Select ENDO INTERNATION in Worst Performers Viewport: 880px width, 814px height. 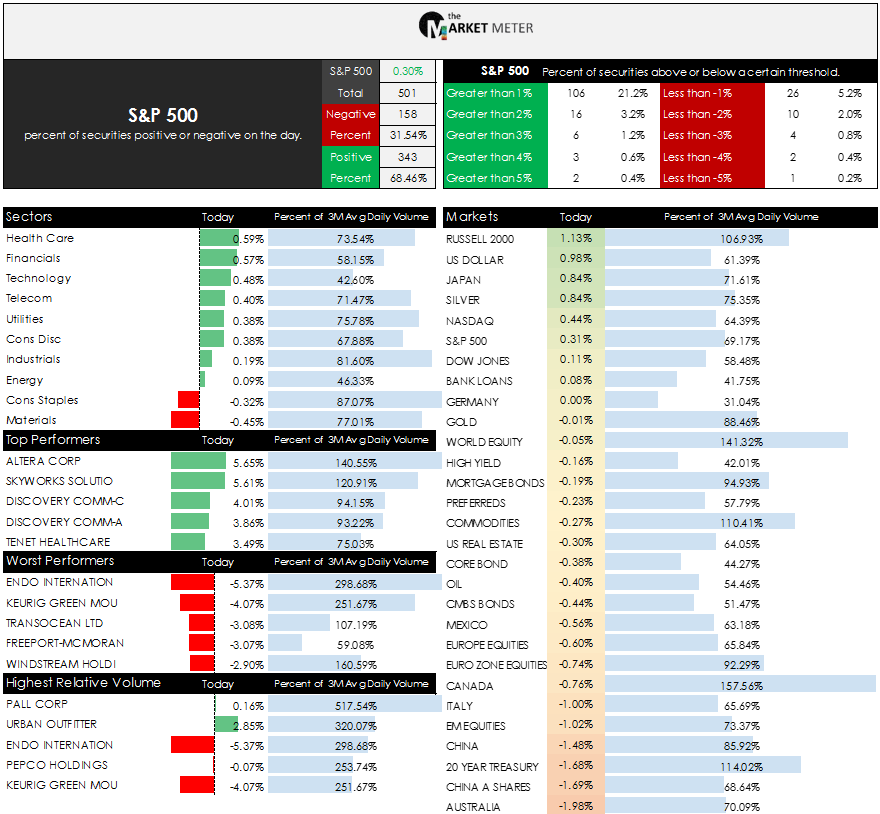[59, 582]
